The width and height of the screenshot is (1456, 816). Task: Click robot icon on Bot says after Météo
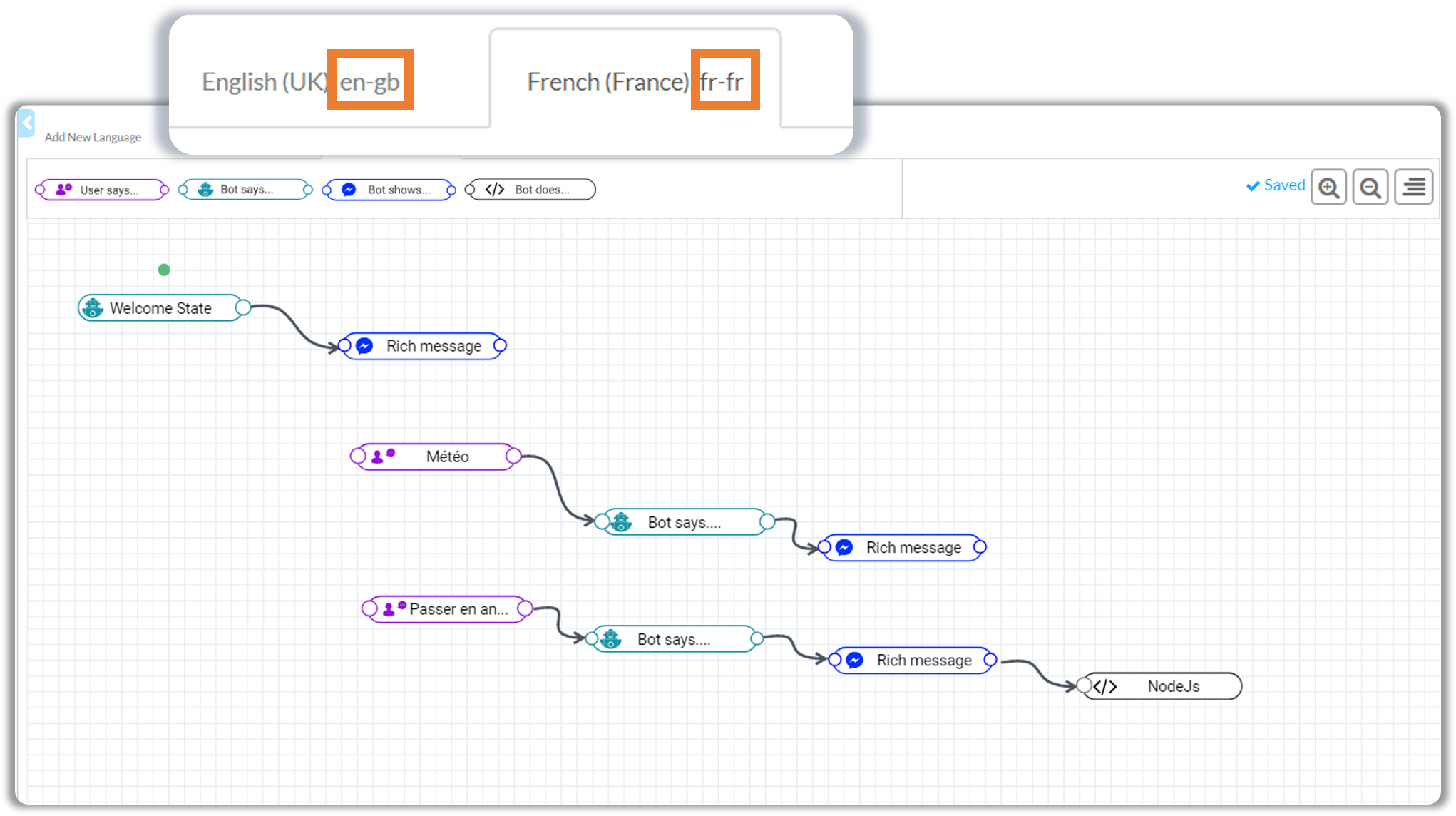pyautogui.click(x=621, y=522)
